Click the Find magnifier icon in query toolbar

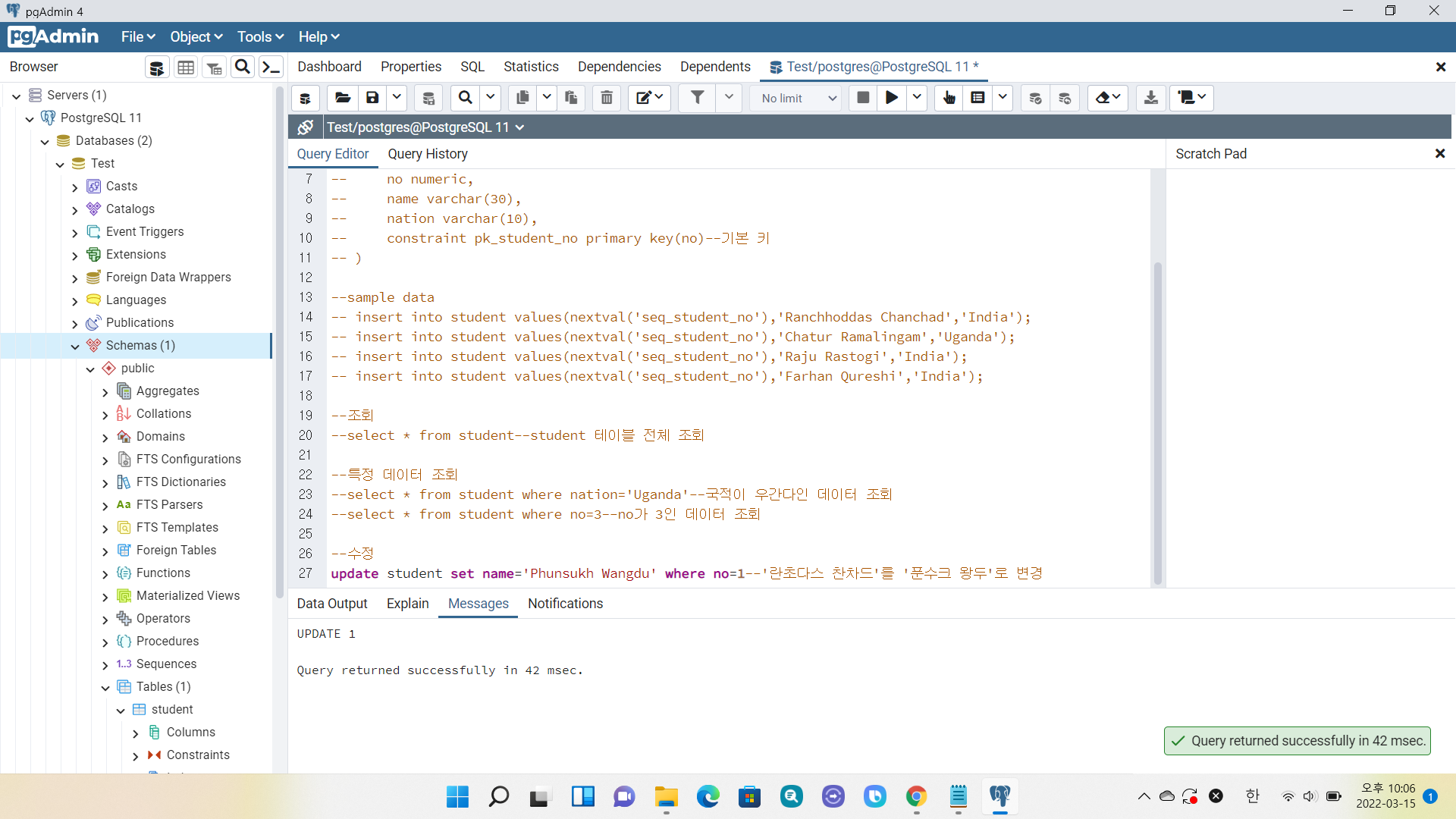(x=466, y=98)
